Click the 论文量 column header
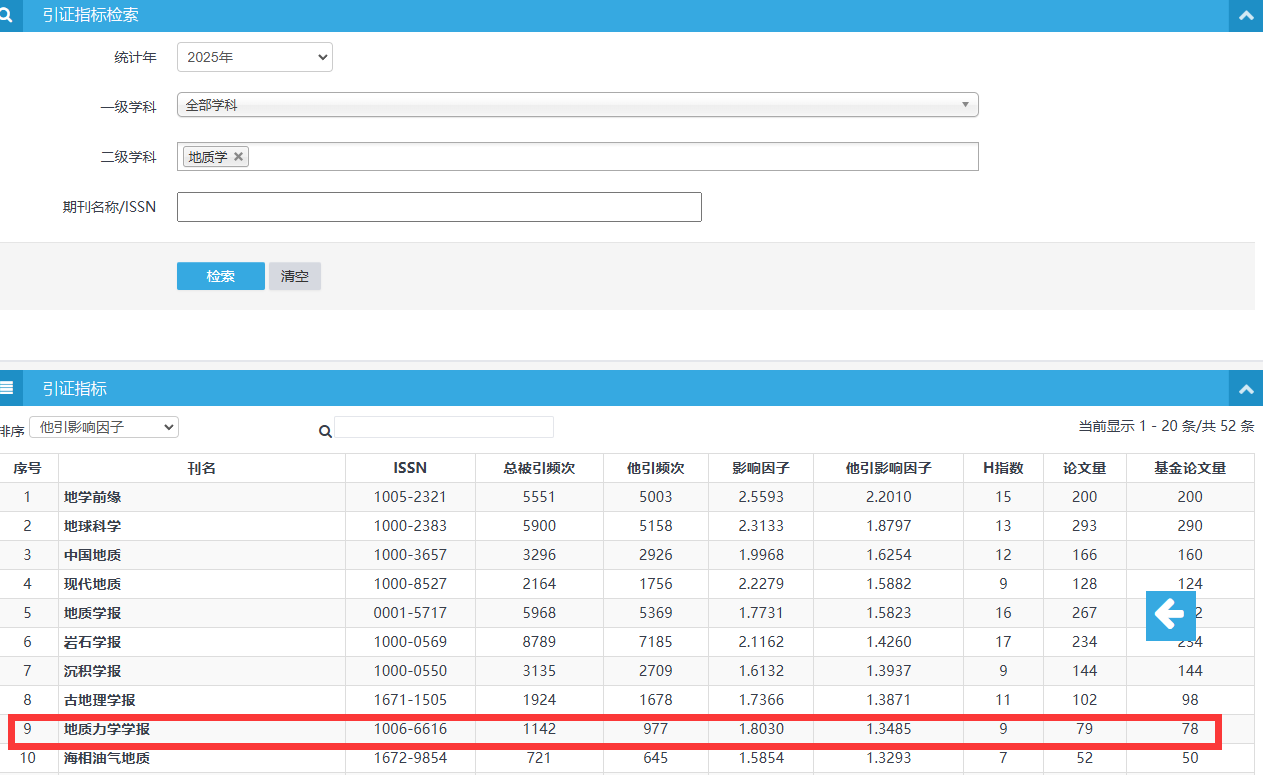This screenshot has width=1263, height=775. 1085,468
